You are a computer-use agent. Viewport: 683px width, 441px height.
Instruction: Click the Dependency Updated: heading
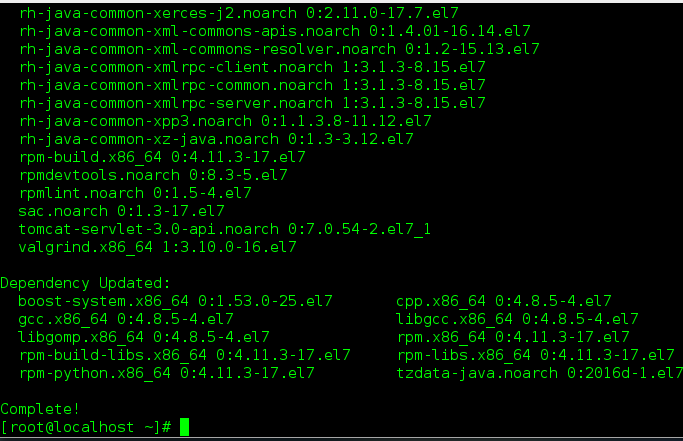point(85,284)
